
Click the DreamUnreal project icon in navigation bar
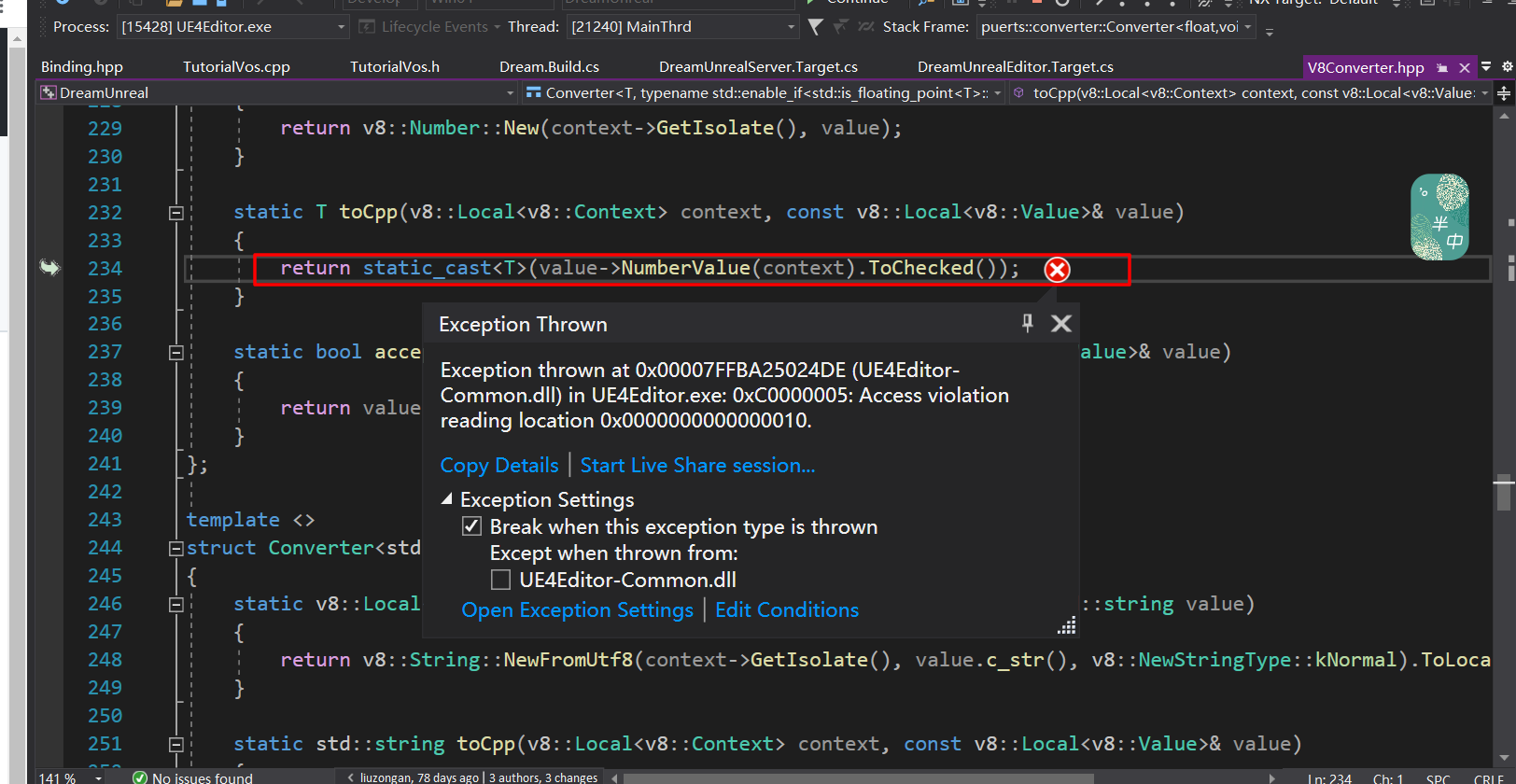pos(49,92)
